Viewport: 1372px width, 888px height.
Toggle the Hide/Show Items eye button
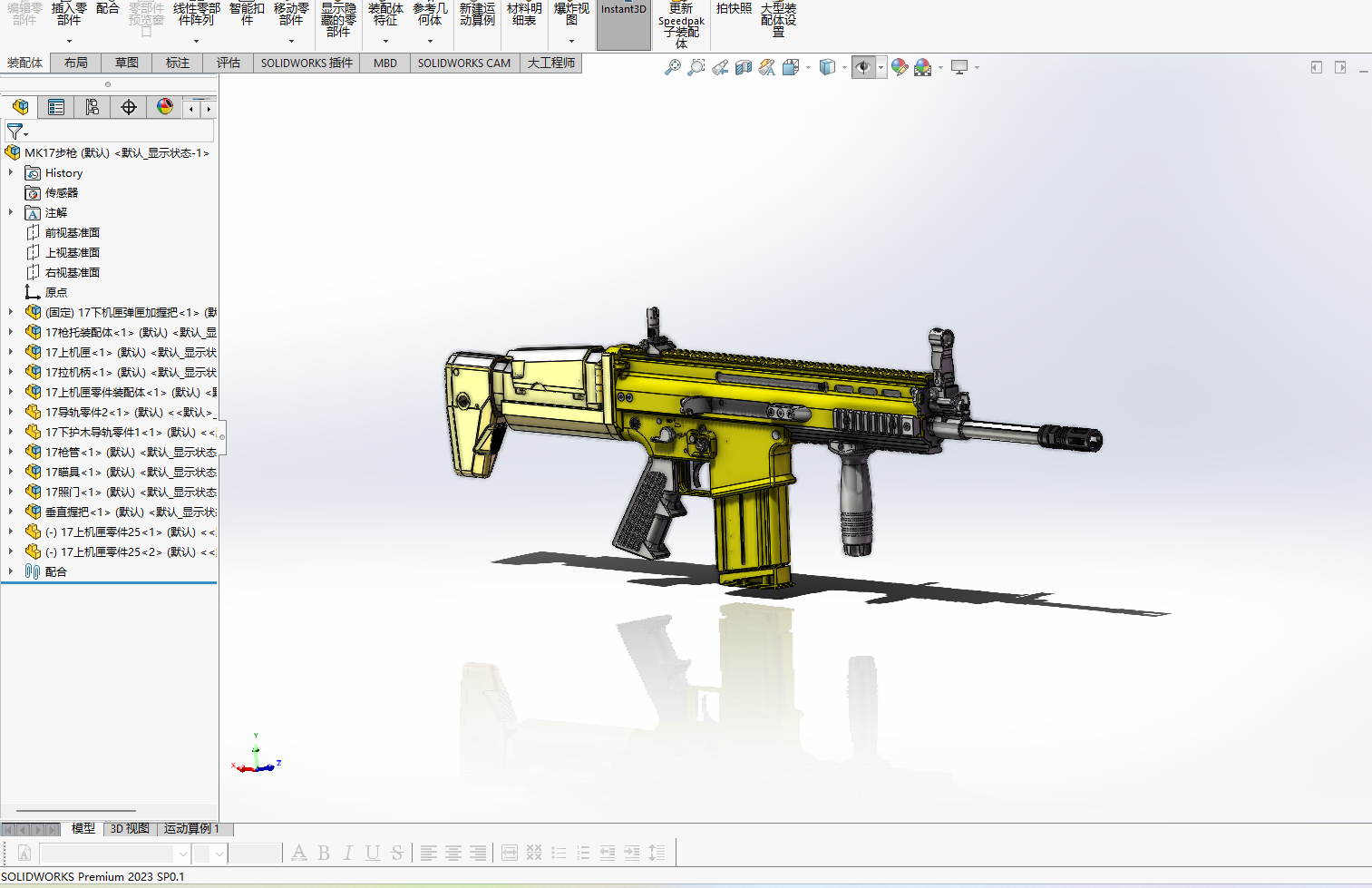click(x=863, y=67)
